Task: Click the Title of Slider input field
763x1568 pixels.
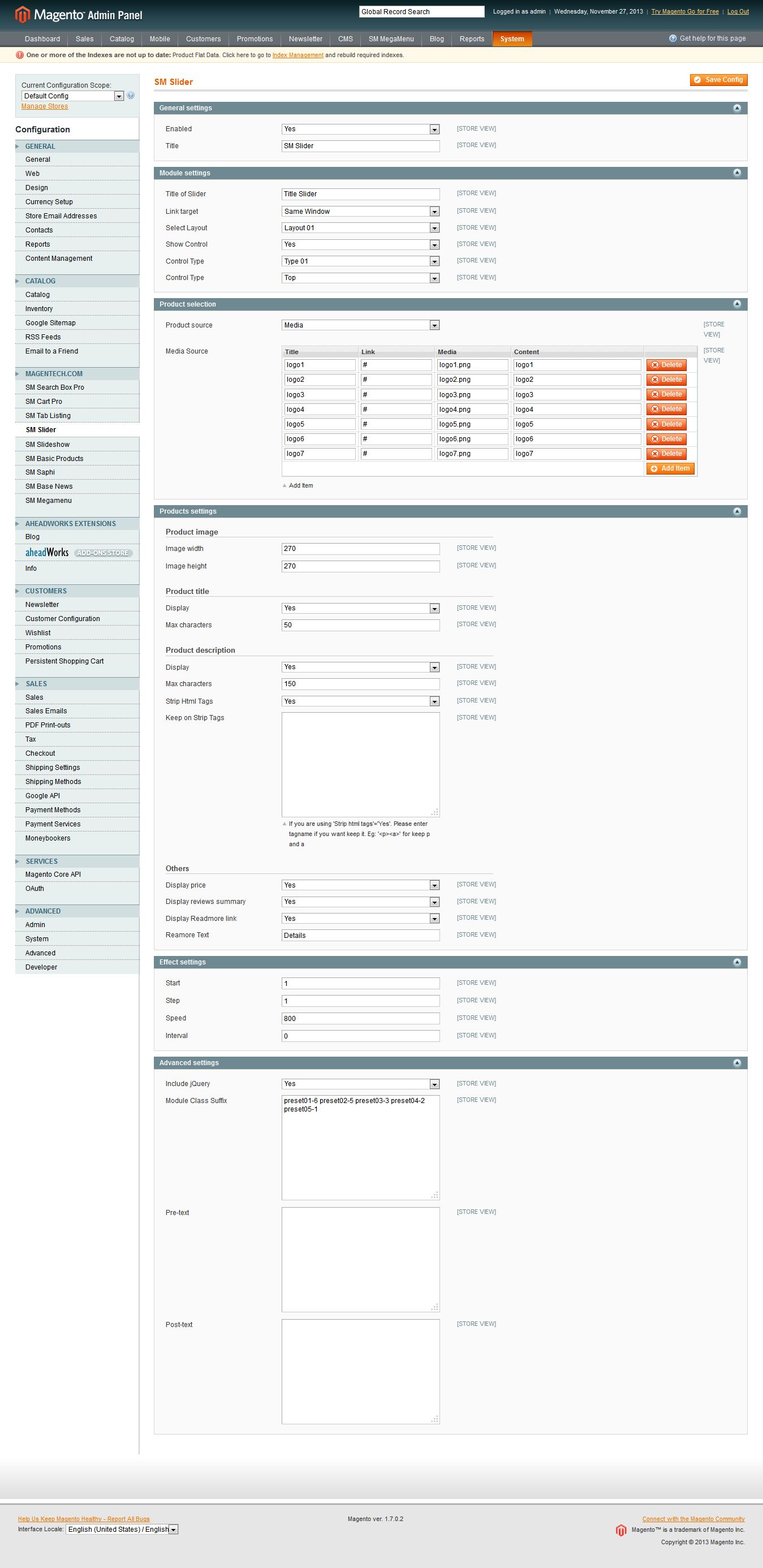Action: click(360, 194)
